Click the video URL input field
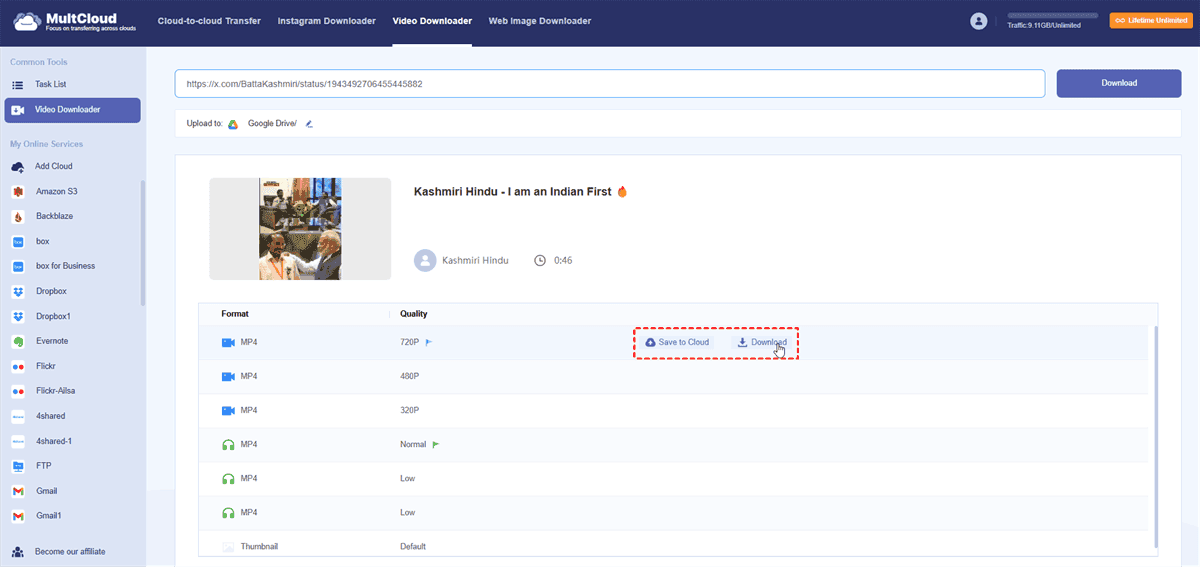Image resolution: width=1200 pixels, height=567 pixels. [609, 84]
